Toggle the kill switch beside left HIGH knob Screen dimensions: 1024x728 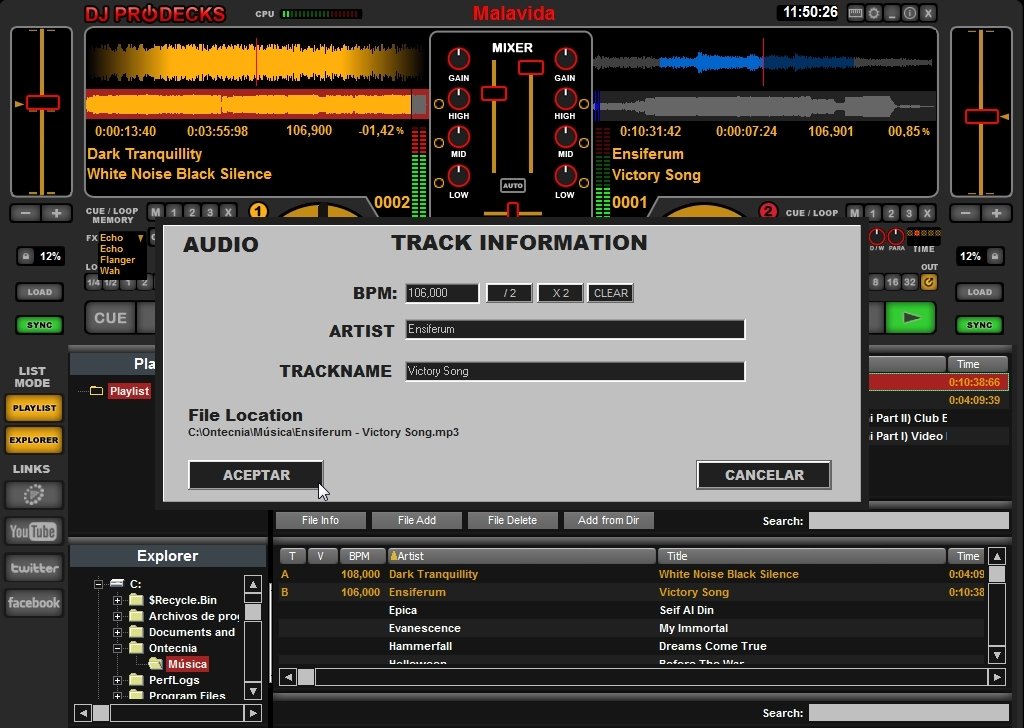(439, 104)
